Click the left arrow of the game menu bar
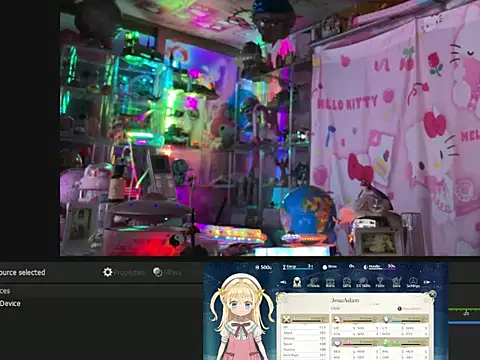The image size is (480, 360). [283, 282]
